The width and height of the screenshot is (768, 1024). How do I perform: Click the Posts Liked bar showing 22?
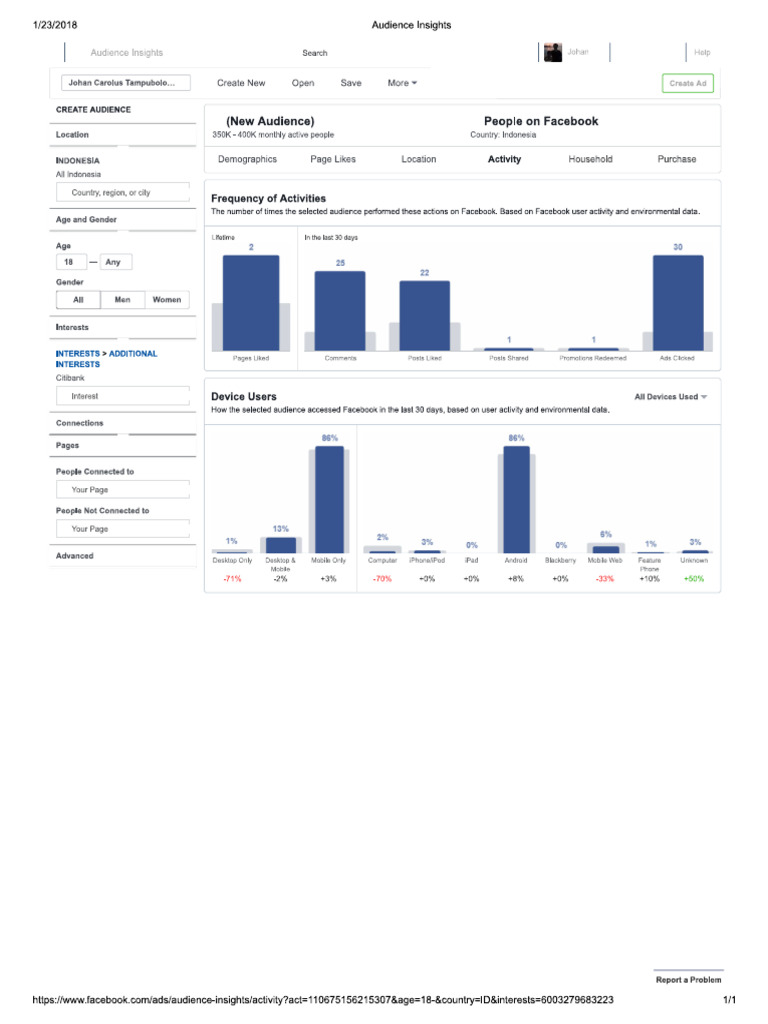pyautogui.click(x=424, y=316)
